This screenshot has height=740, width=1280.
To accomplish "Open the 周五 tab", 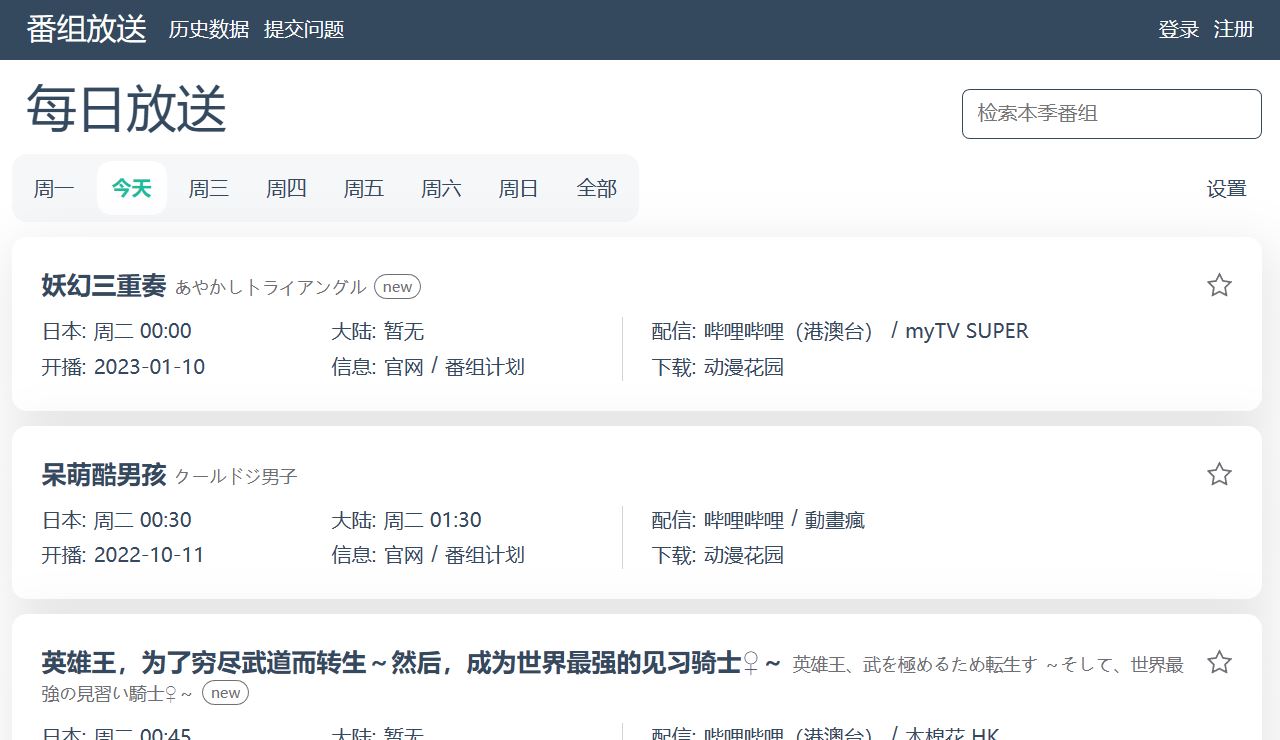I will tap(364, 188).
